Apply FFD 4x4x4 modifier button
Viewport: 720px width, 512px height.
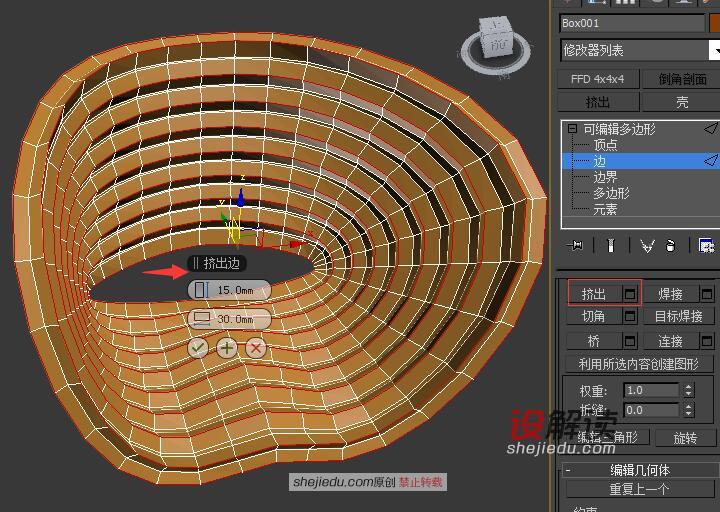(x=597, y=79)
